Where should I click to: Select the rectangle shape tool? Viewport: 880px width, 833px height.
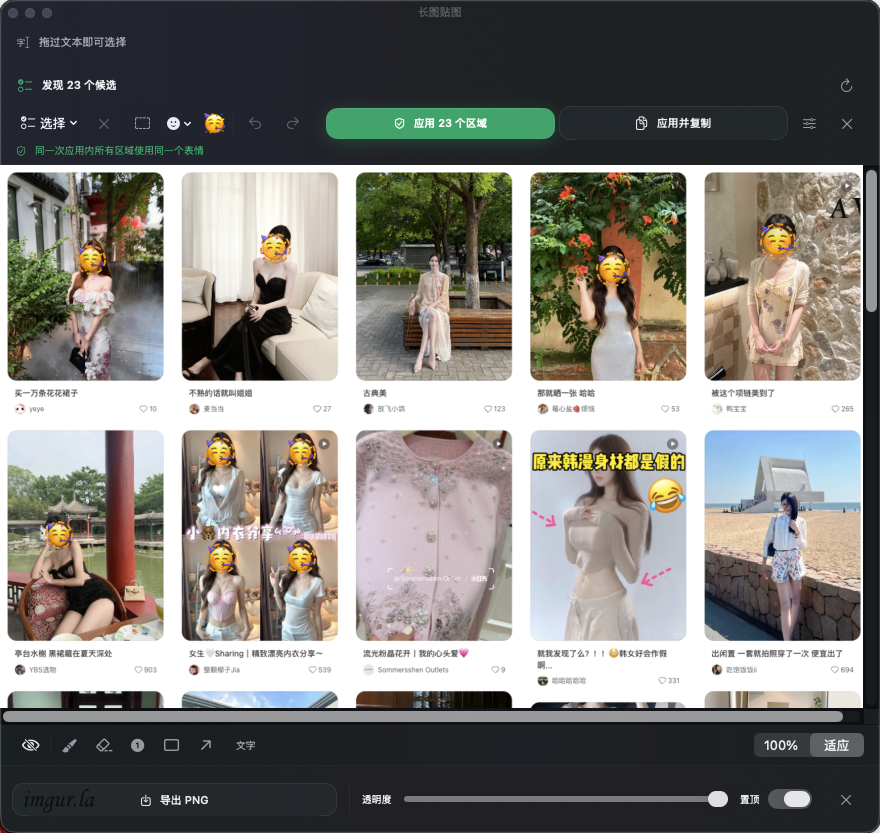172,745
